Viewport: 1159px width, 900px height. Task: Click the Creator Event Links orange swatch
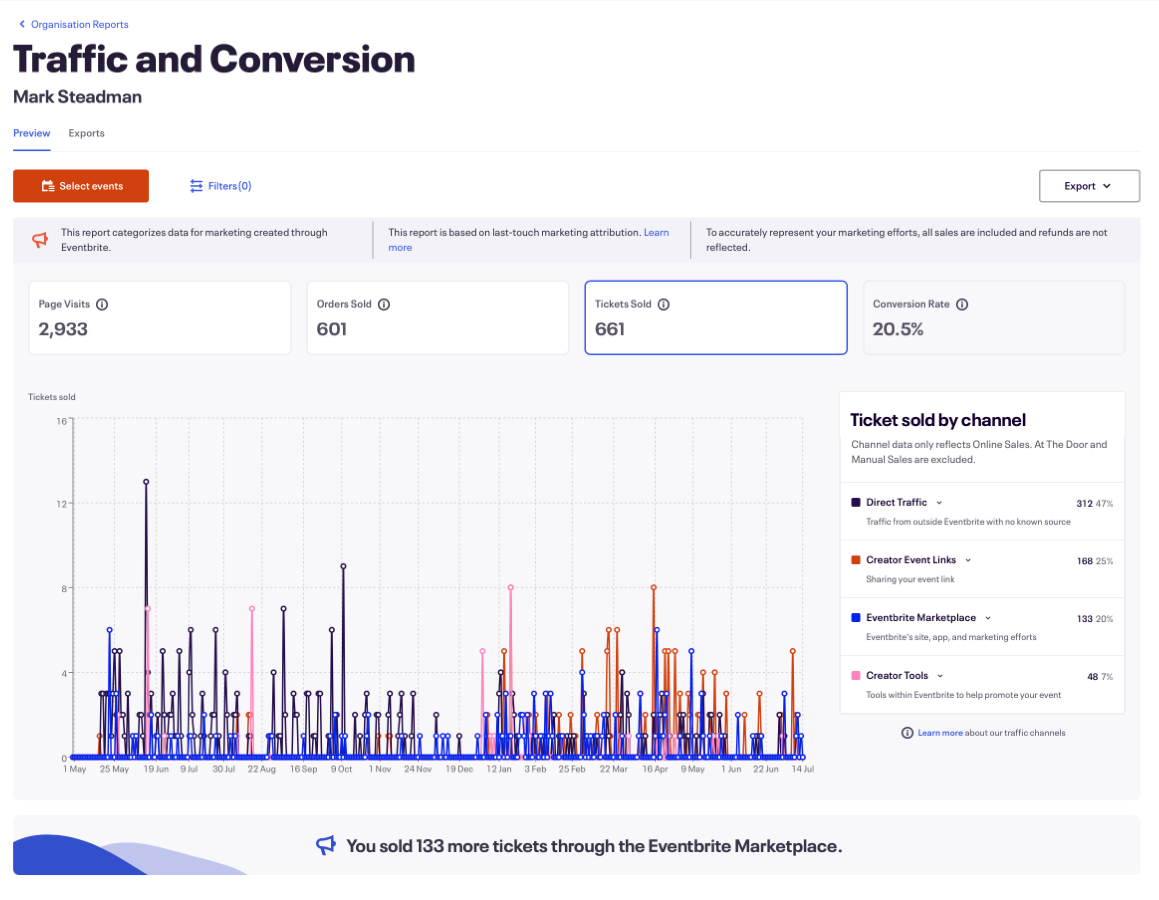[856, 560]
